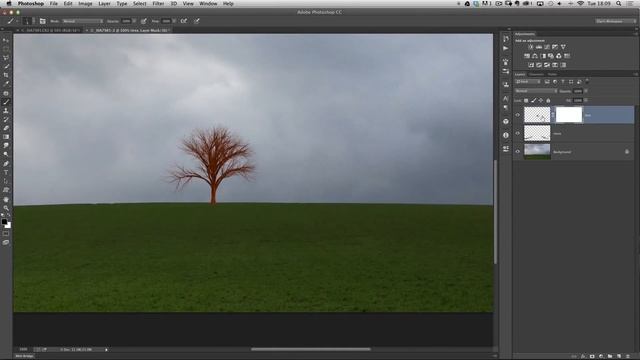Open the Actions panel play icon
The height and width of the screenshot is (360, 640).
point(506,48)
